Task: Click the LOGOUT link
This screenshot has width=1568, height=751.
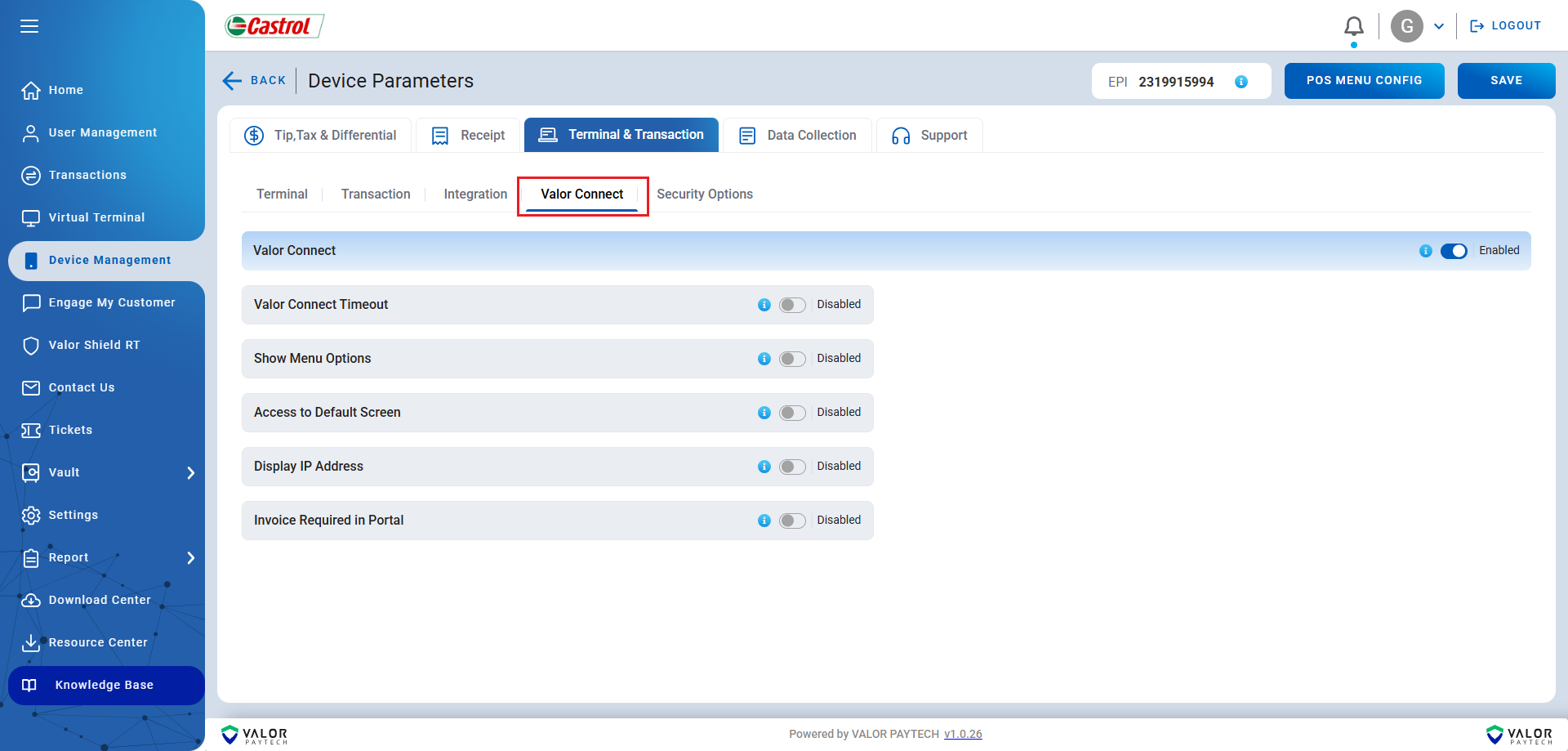Action: [1505, 26]
